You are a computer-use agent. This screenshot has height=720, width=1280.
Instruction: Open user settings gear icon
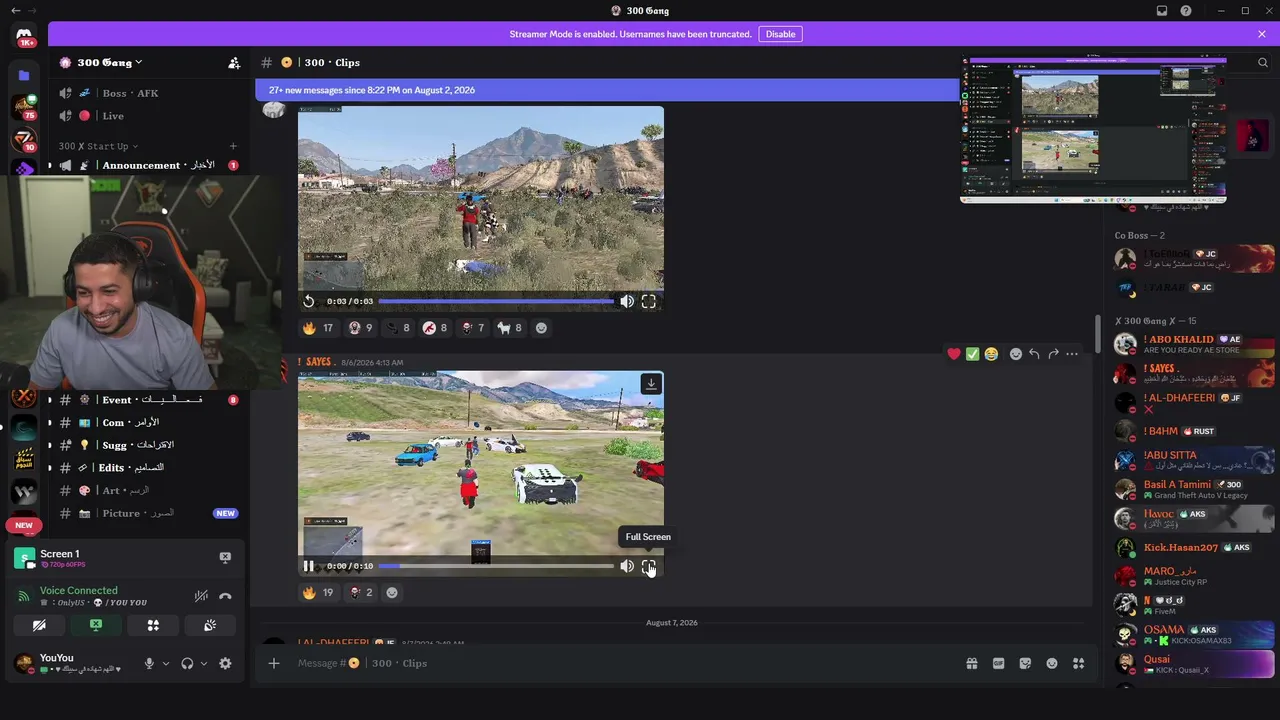click(225, 663)
